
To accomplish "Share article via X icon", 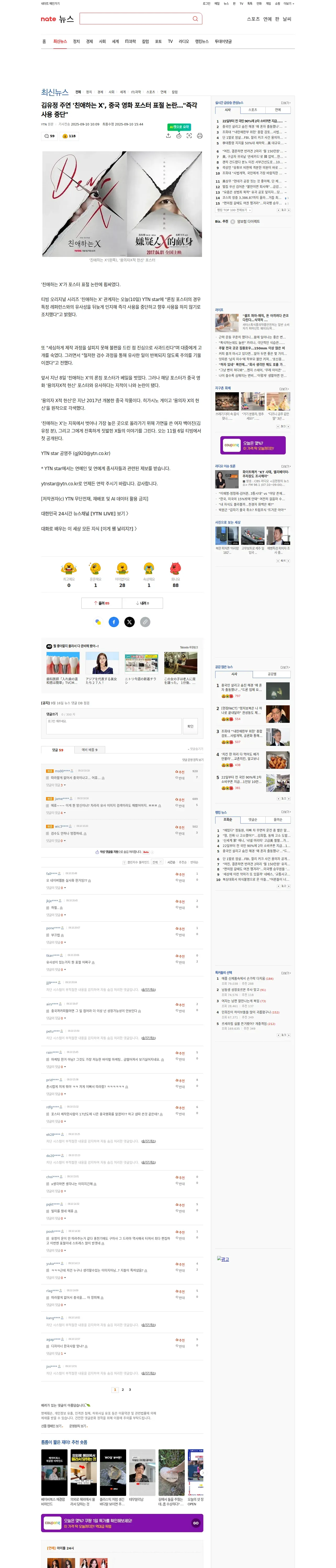I will coord(129,621).
